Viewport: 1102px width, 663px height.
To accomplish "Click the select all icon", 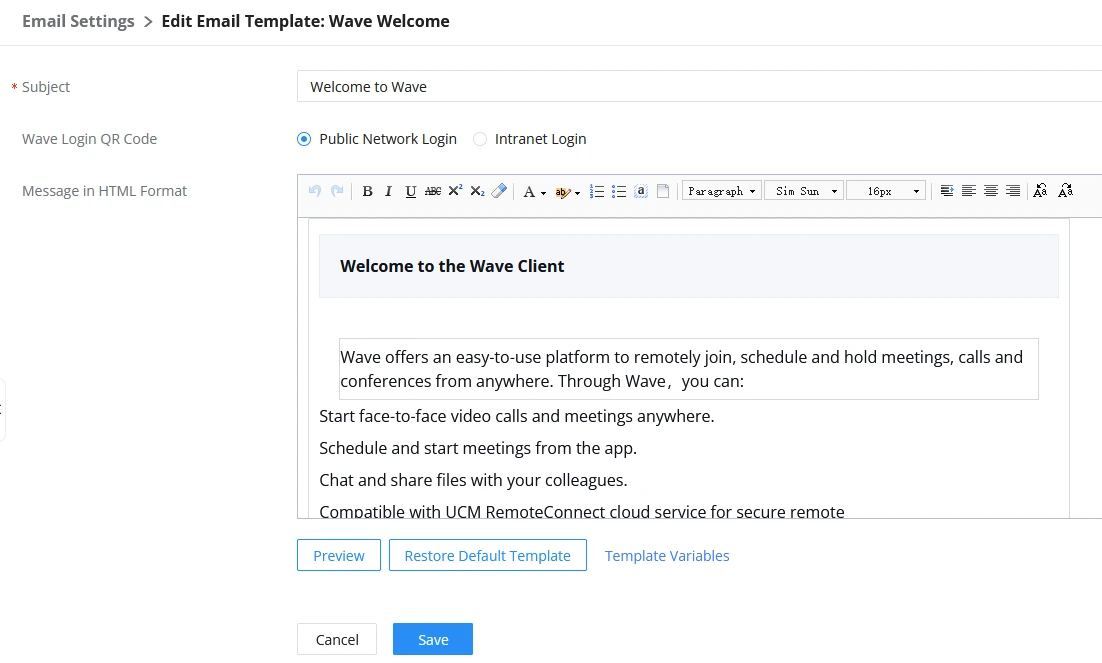I will 640,191.
